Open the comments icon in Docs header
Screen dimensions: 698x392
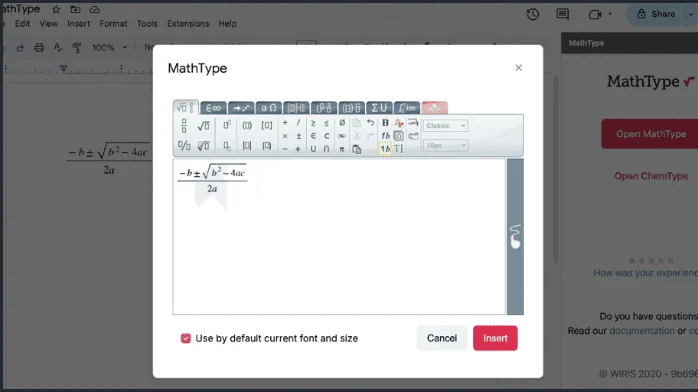pyautogui.click(x=563, y=14)
